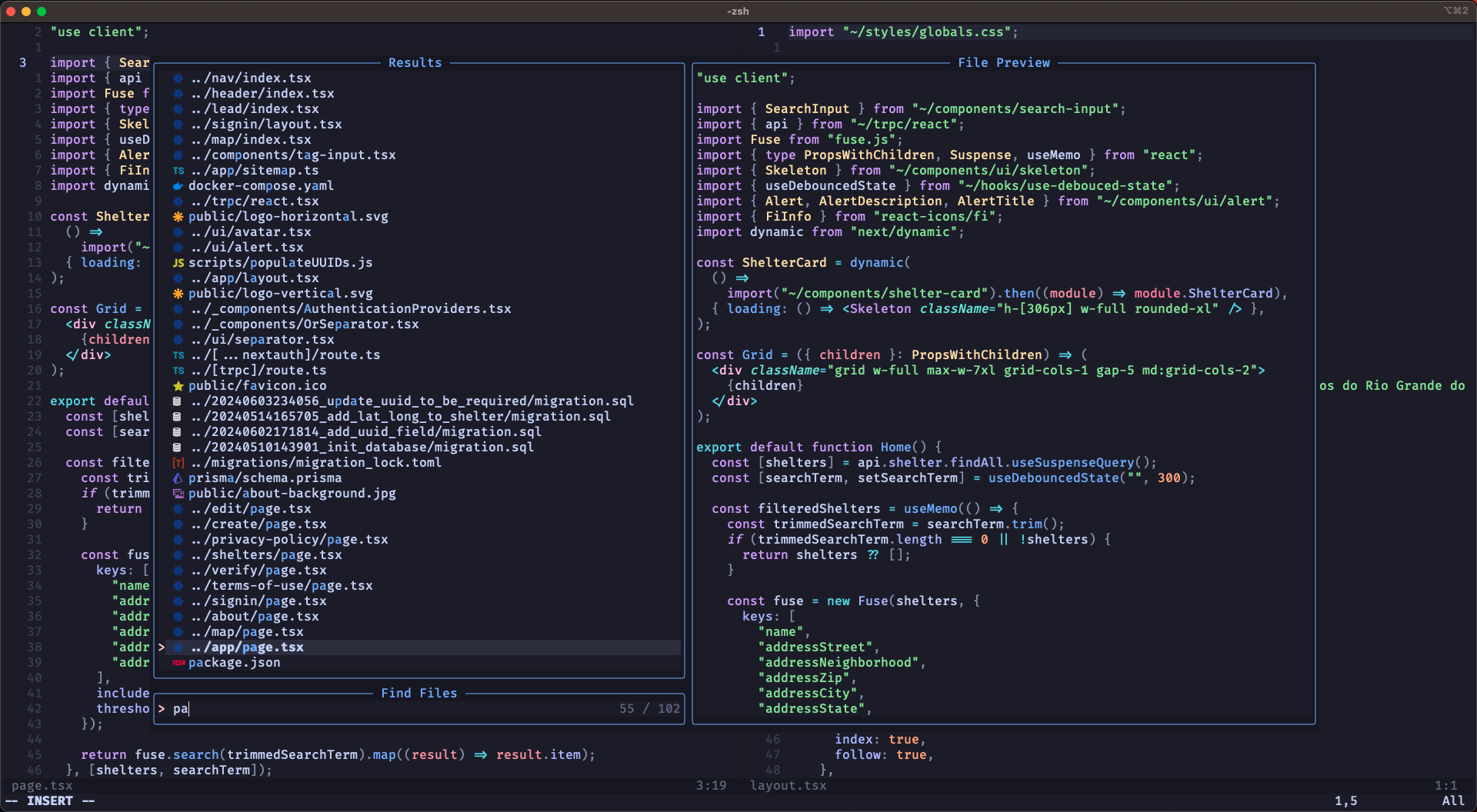Click the React icon beside ../trpc/react.tsx

click(x=178, y=201)
